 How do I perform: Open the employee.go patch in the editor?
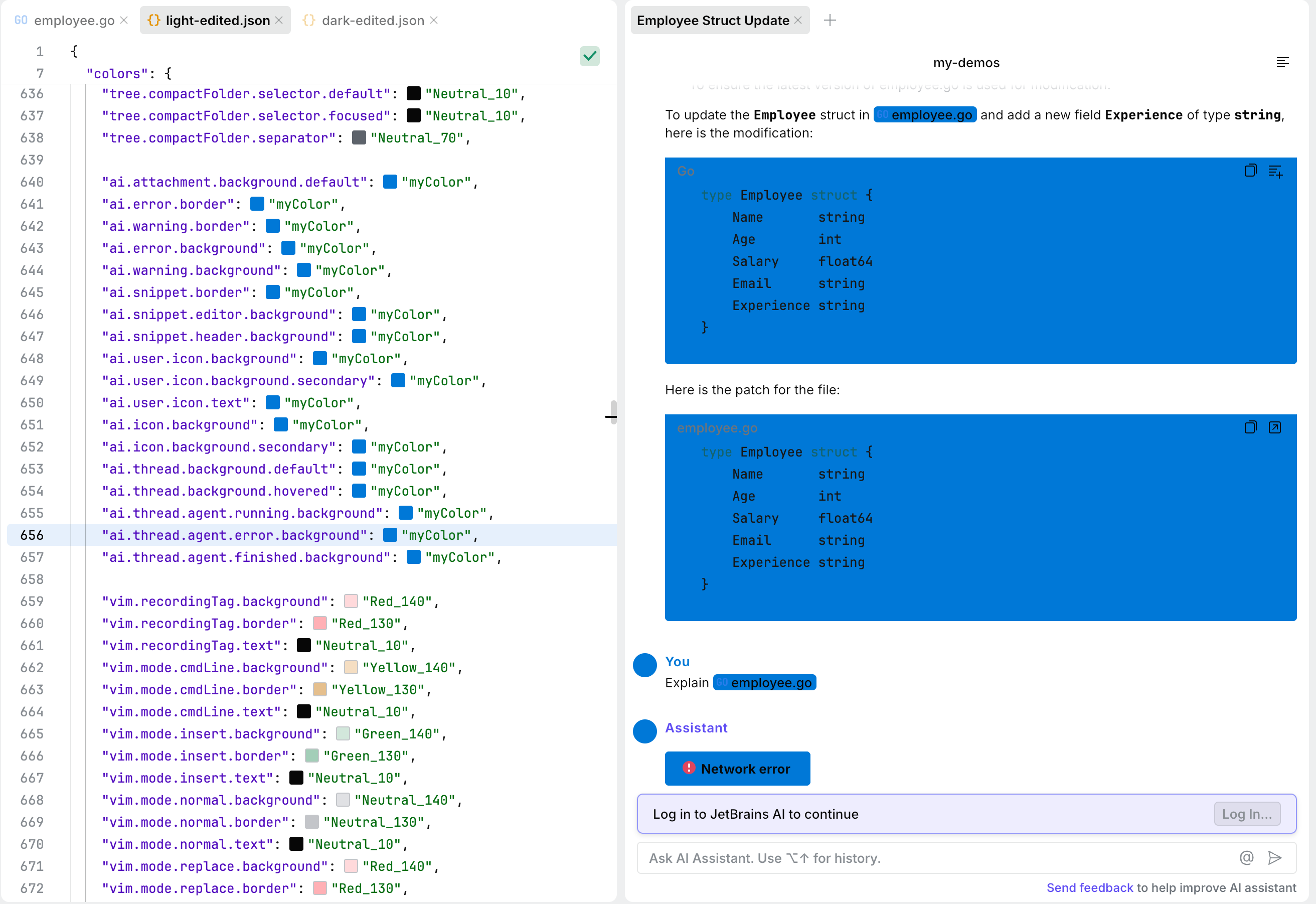pos(1275,426)
